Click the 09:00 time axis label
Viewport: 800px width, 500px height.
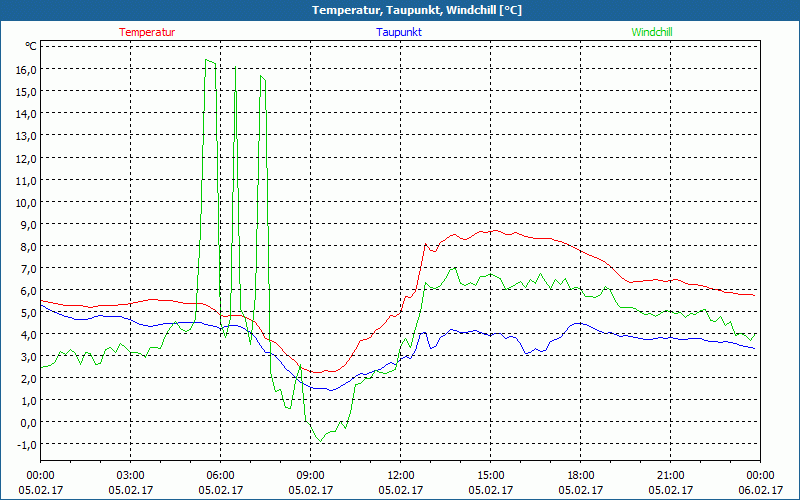pos(310,476)
